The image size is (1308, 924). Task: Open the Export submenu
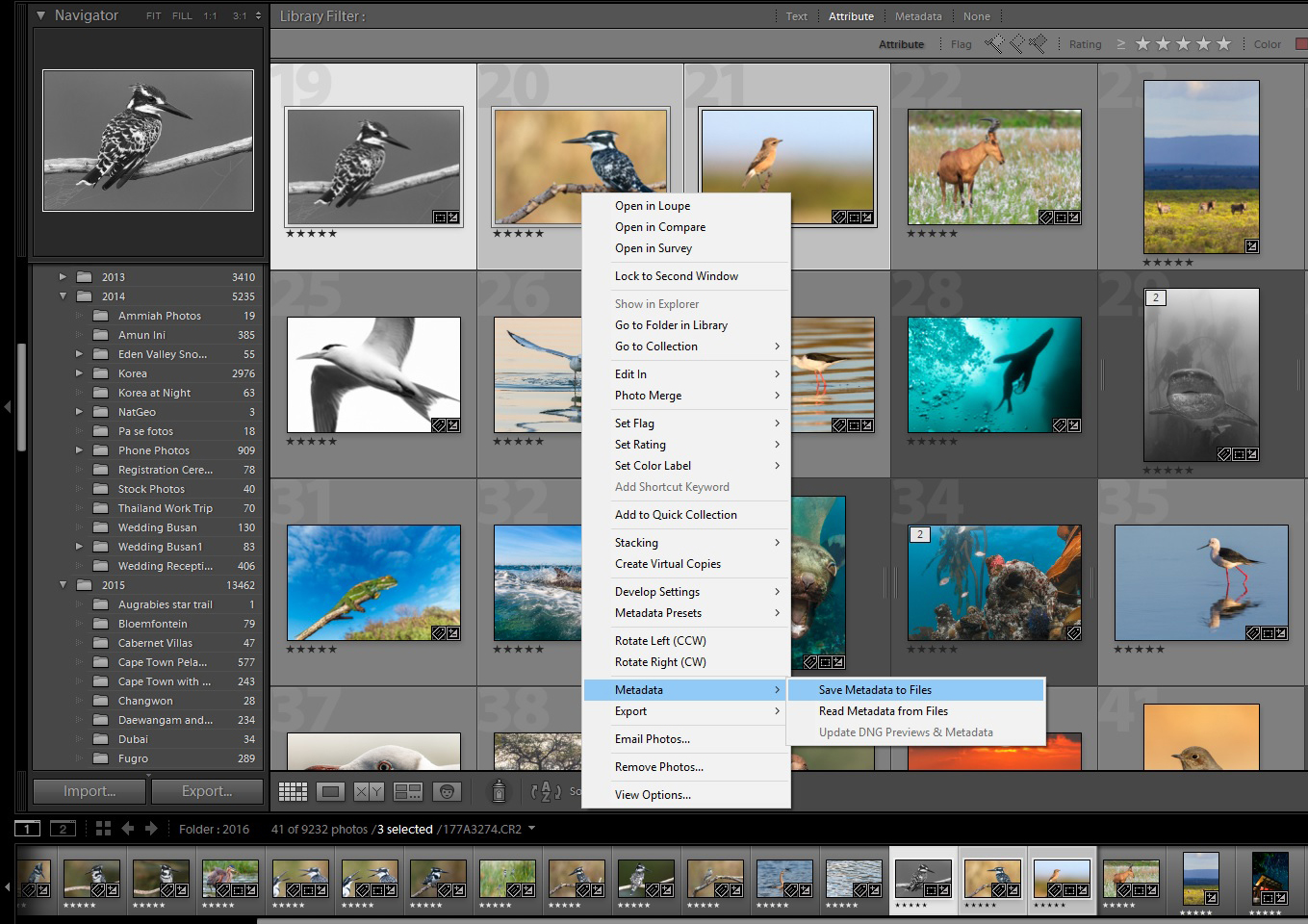click(687, 711)
